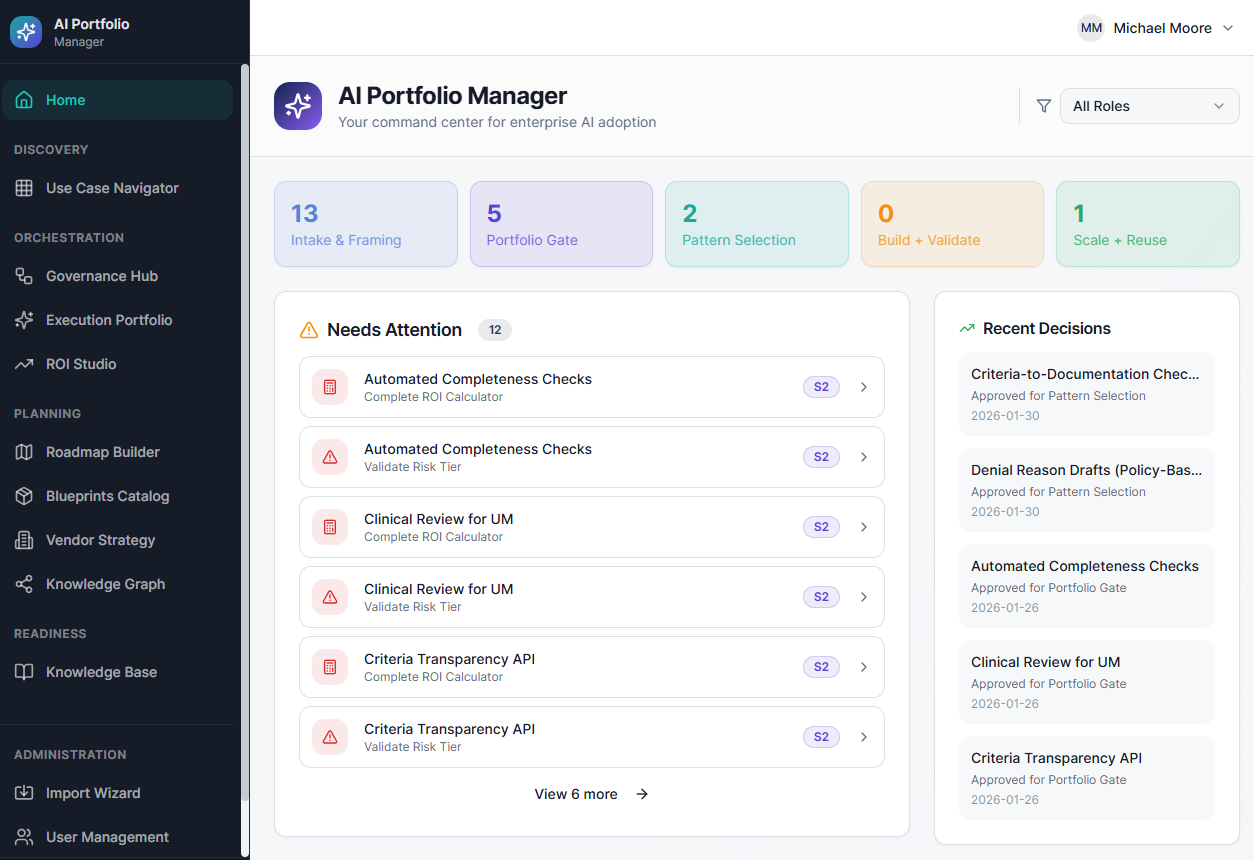Click the green trend icon beside Recent Decisions
Screen dimensions: 1254x860
[966, 327]
